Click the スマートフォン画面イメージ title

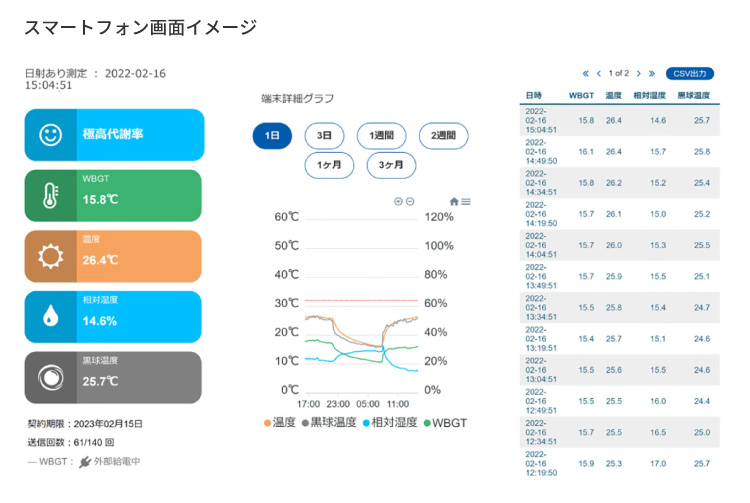pos(141,28)
